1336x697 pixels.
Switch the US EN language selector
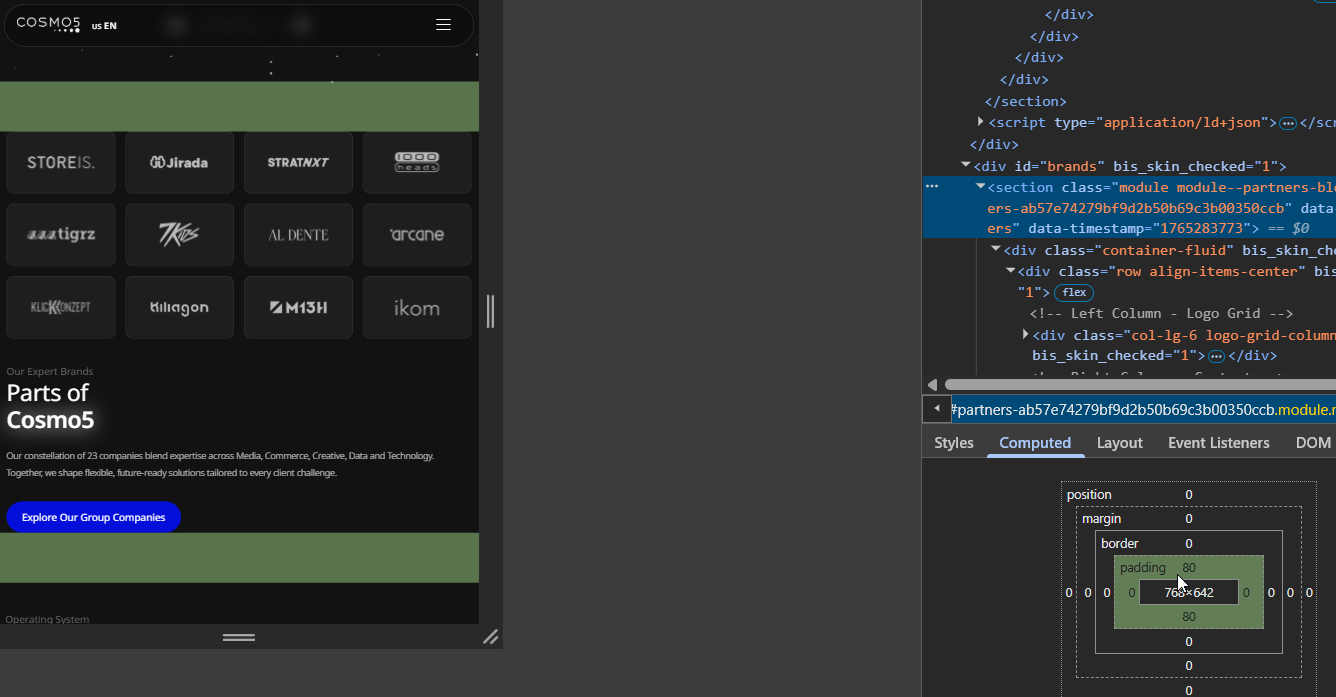[x=104, y=26]
